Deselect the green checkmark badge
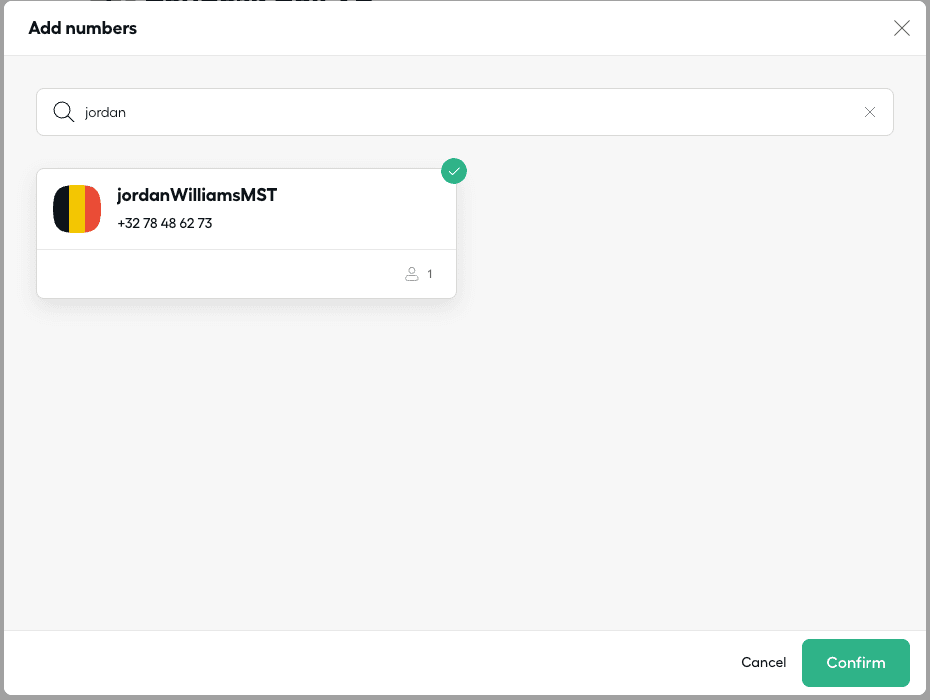Image resolution: width=930 pixels, height=700 pixels. 454,171
